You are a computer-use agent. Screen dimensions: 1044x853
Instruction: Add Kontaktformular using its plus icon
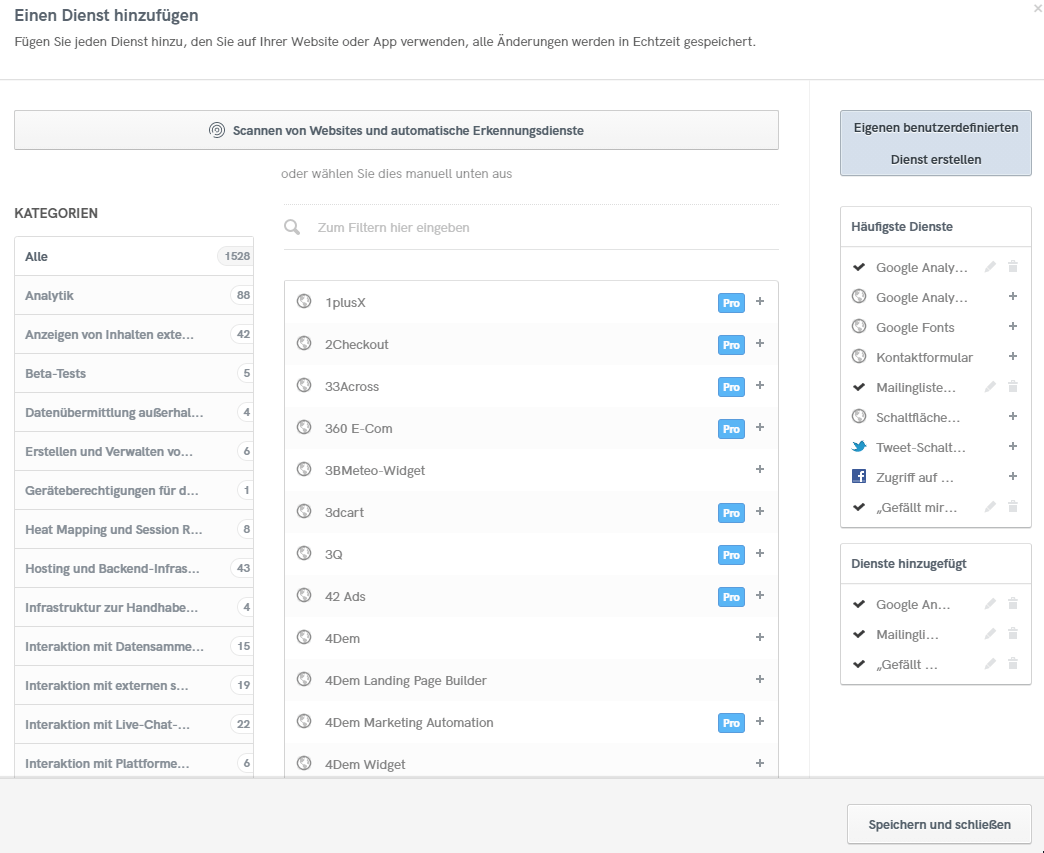(x=1012, y=357)
